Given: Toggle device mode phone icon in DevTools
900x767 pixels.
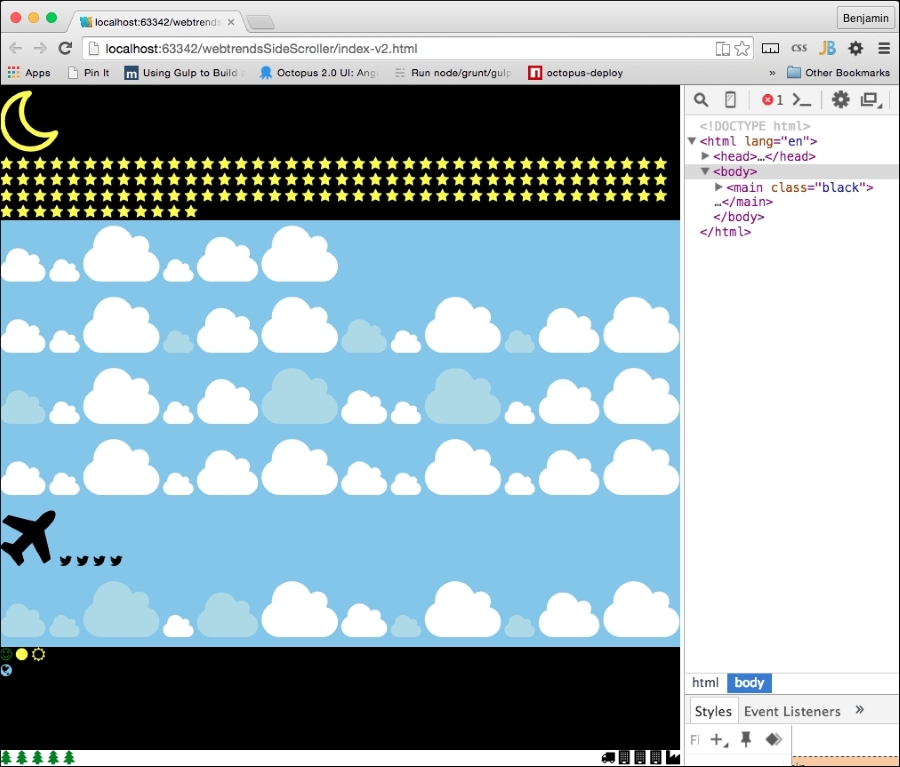Looking at the screenshot, I should (731, 100).
